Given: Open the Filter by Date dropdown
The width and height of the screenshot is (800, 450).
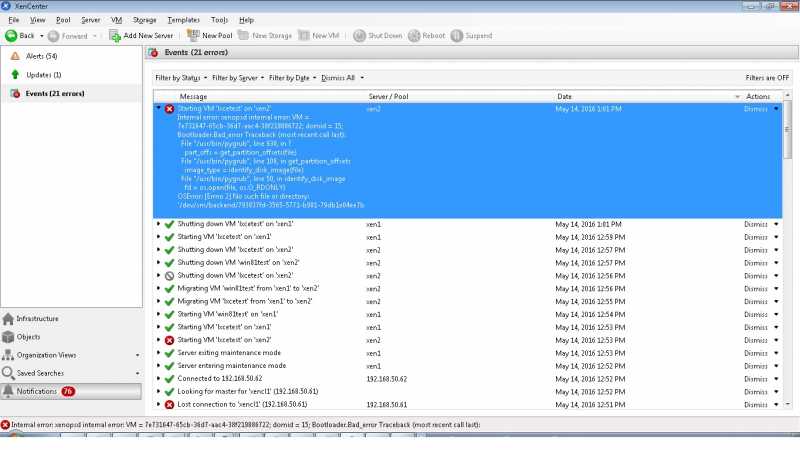Looking at the screenshot, I should (x=292, y=77).
